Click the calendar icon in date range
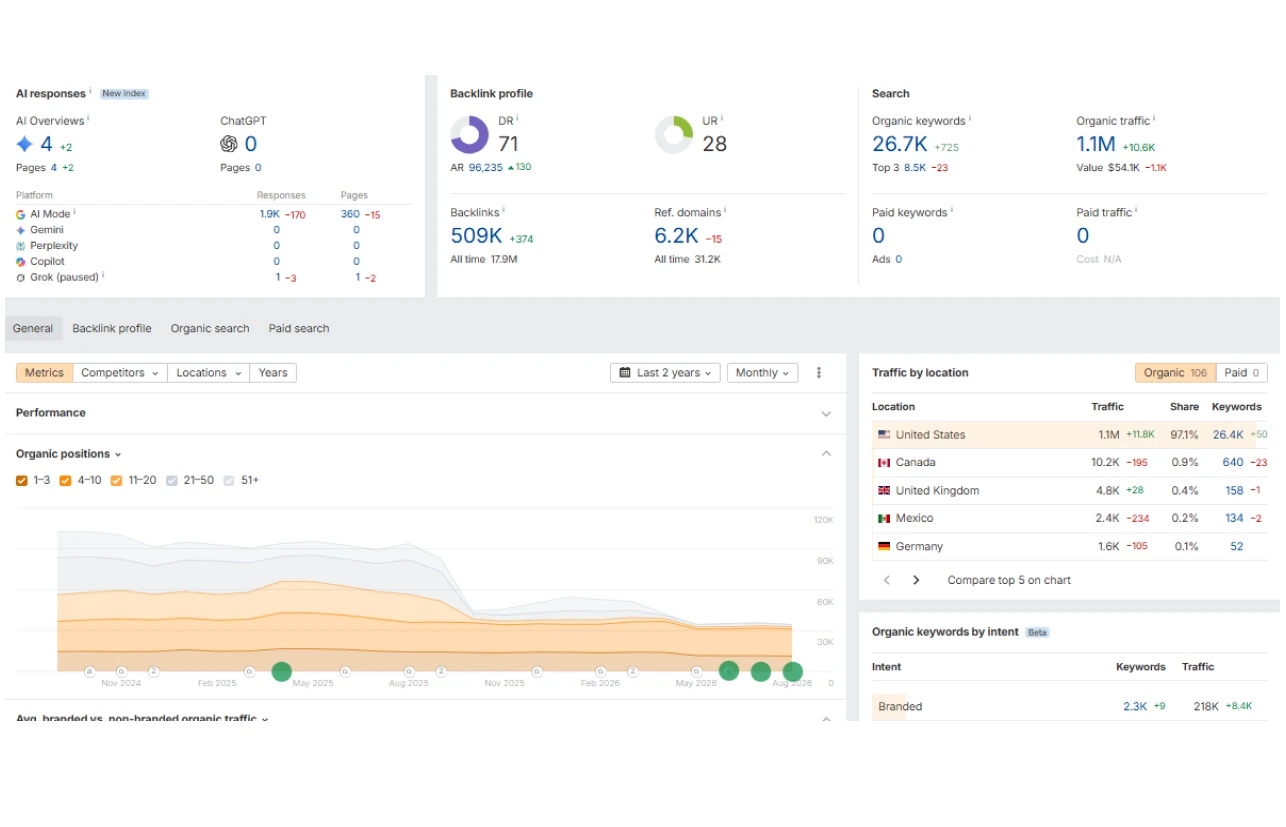Viewport: 1286px width, 827px height. coord(625,373)
